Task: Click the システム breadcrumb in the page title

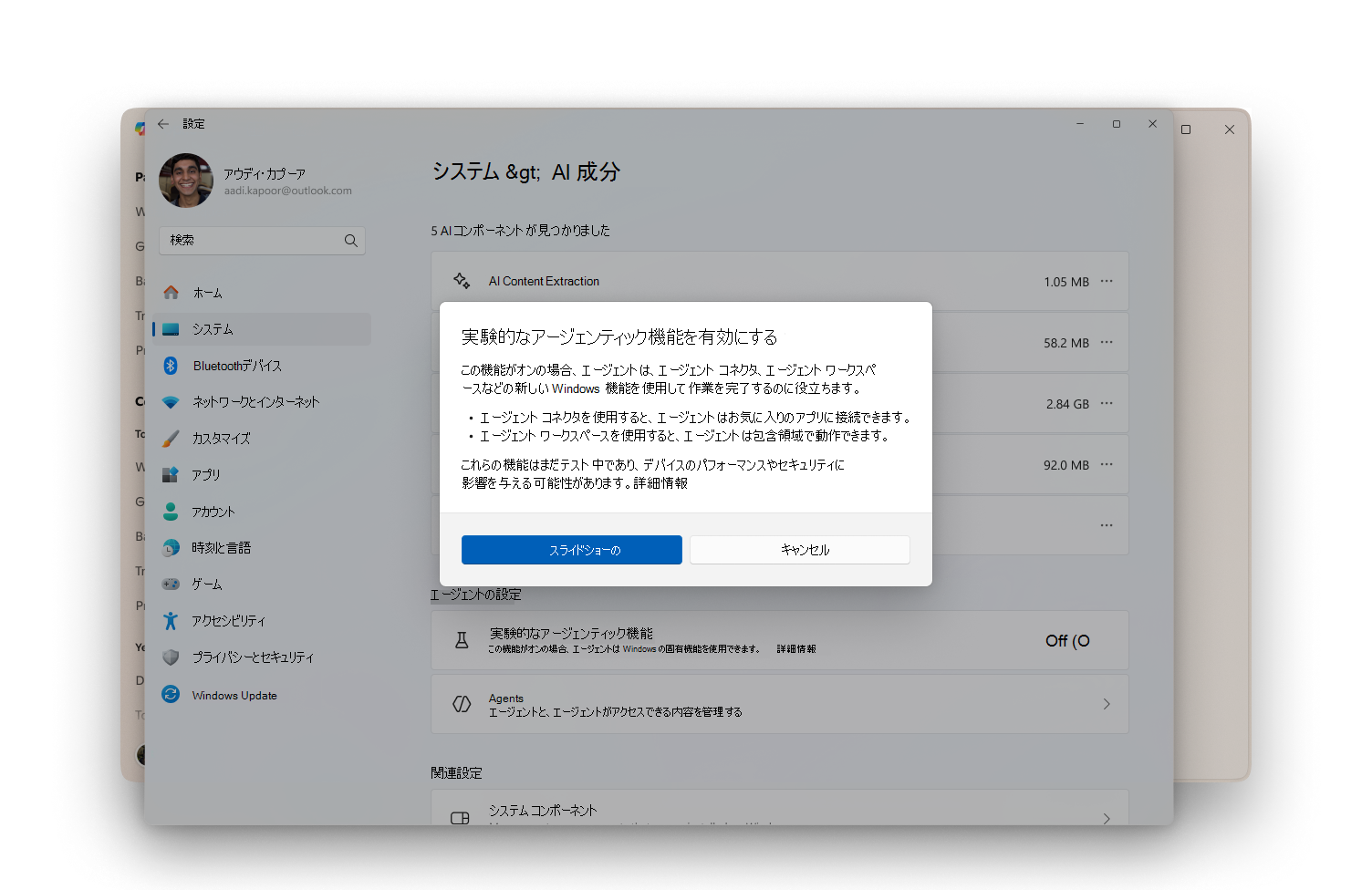Action: coord(465,171)
